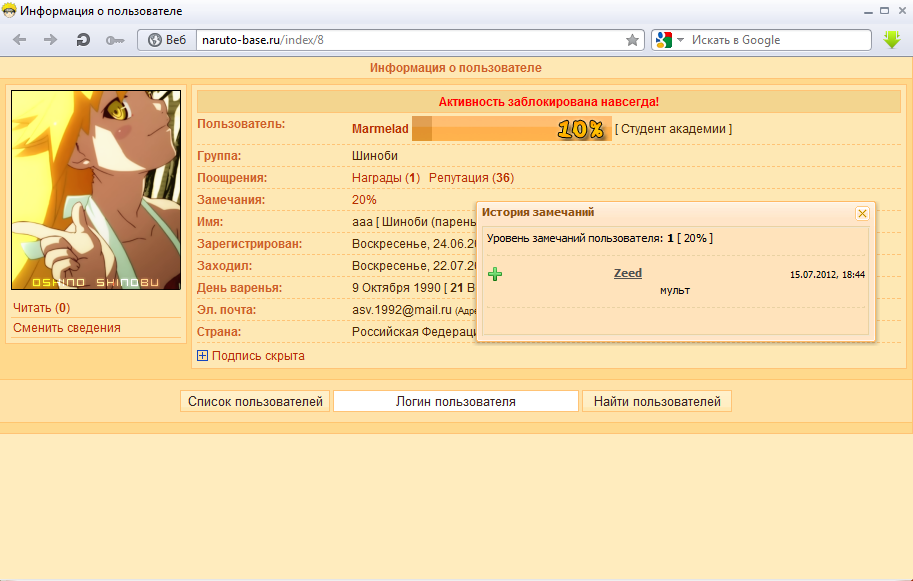
Task: Click the Веб site badge globe
Action: click(x=167, y=40)
